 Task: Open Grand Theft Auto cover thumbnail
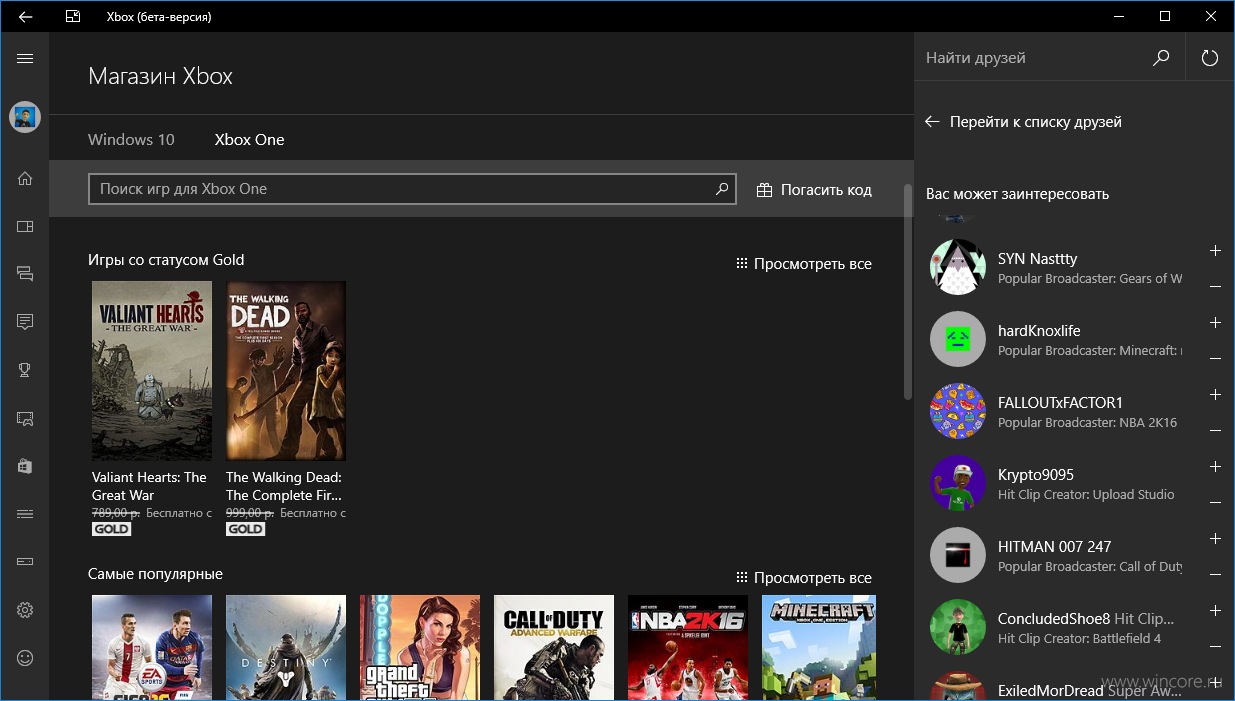420,648
